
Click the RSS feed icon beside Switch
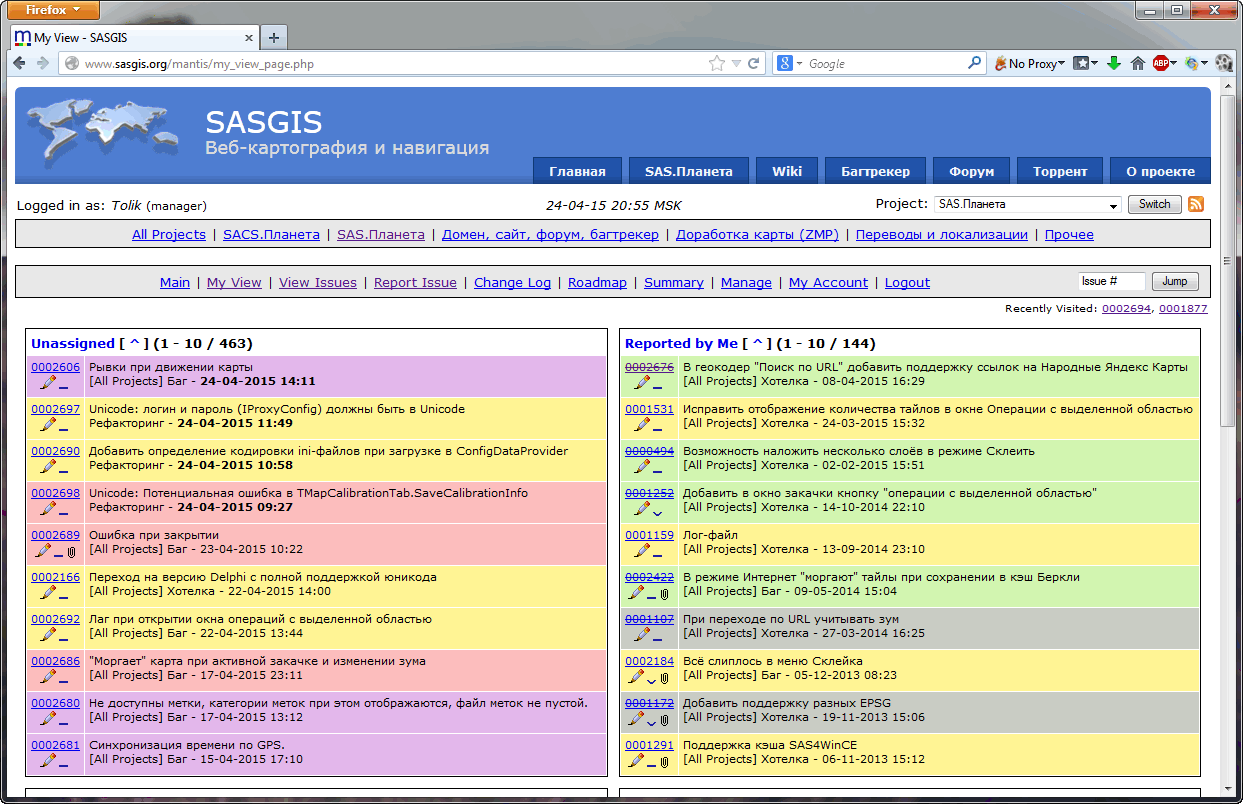[1195, 204]
